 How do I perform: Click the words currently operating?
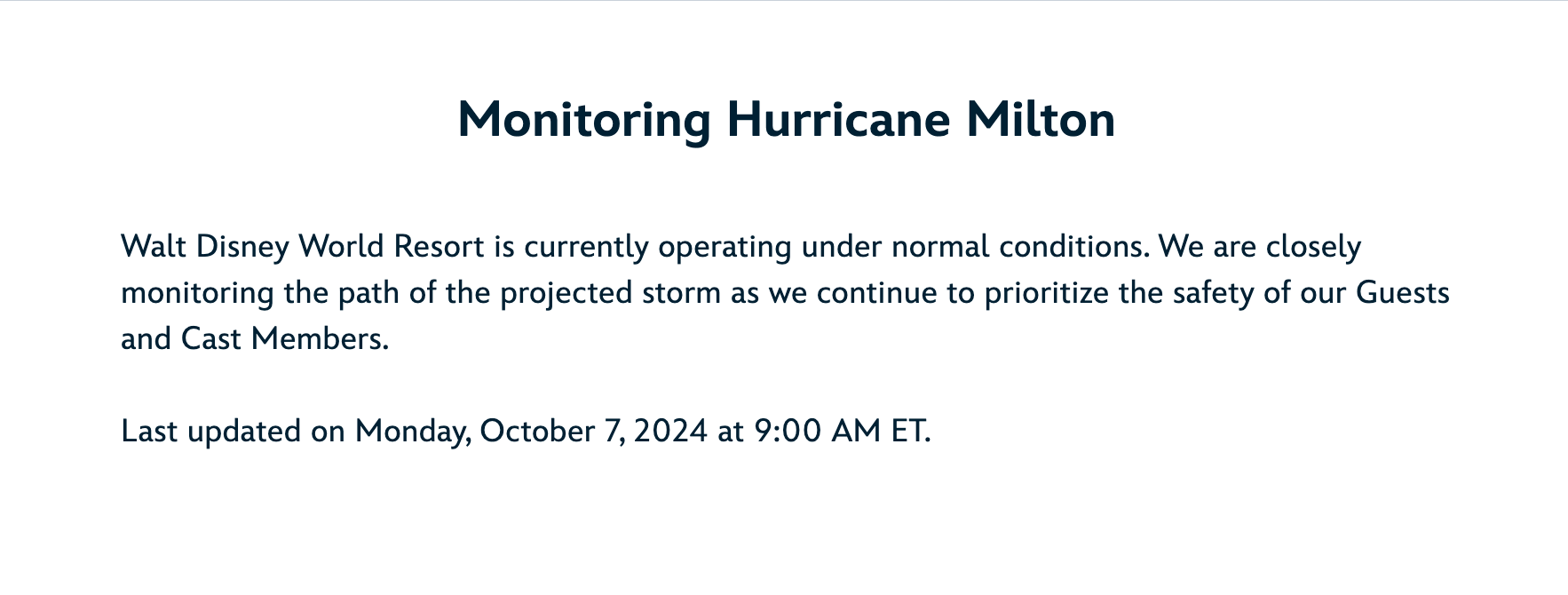coord(658,246)
